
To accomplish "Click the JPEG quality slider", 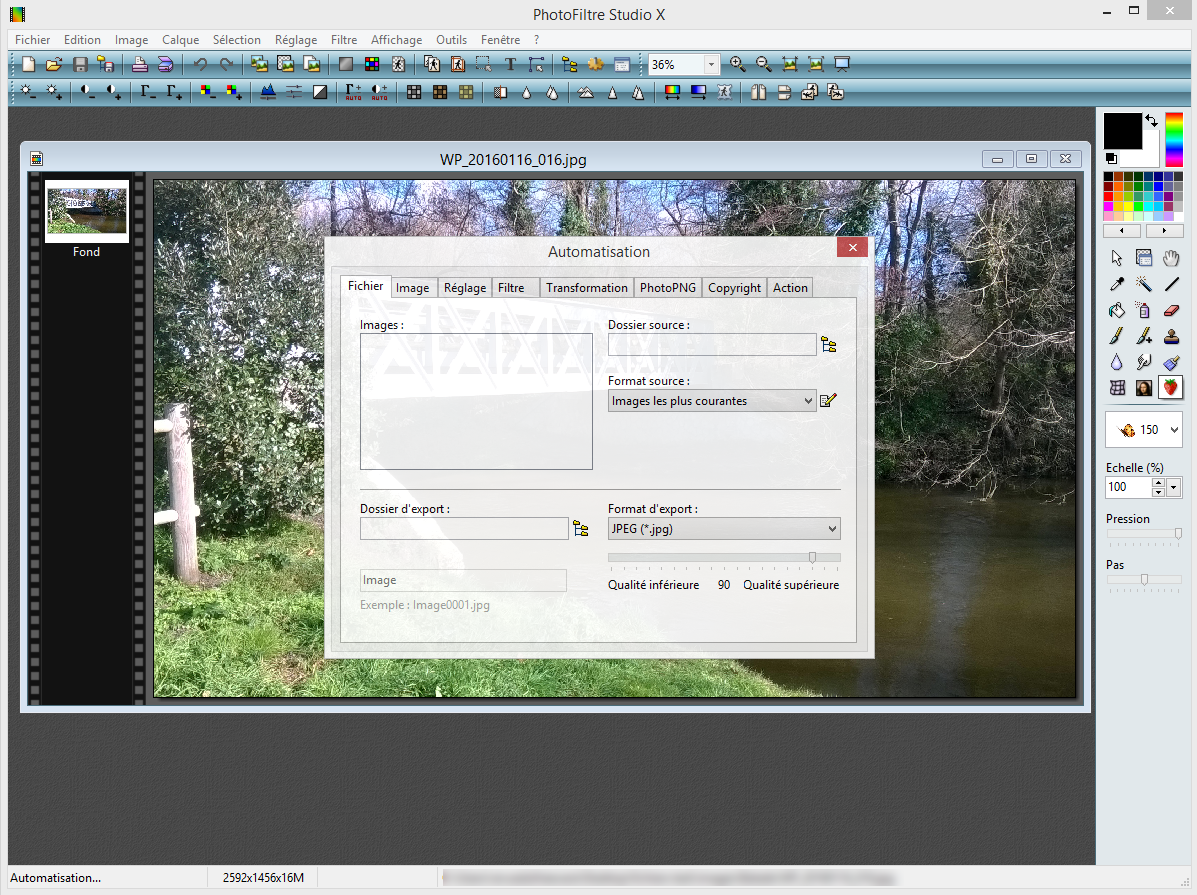I will point(724,558).
